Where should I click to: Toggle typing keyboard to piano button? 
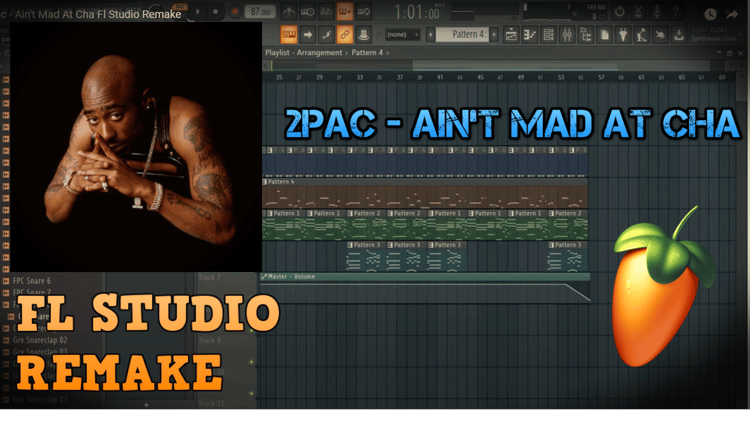point(289,34)
